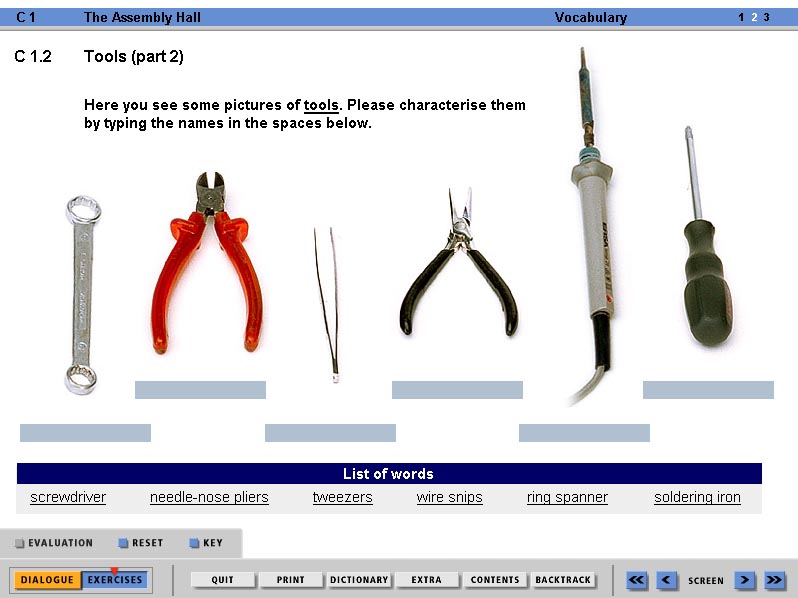Go back one screen with single-left arrow
Viewport: 798px width, 598px height.
coord(666,580)
